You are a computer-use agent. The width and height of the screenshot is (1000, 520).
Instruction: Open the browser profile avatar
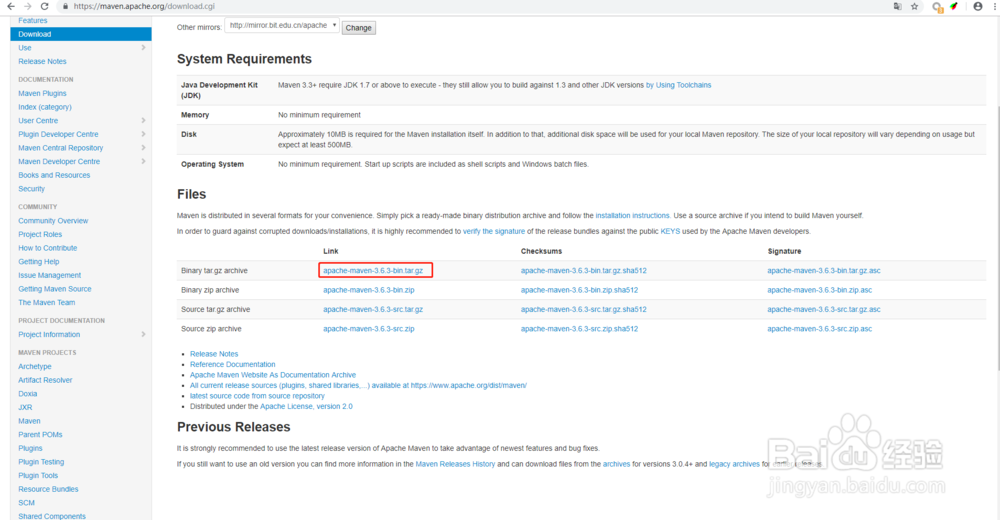tap(978, 6)
